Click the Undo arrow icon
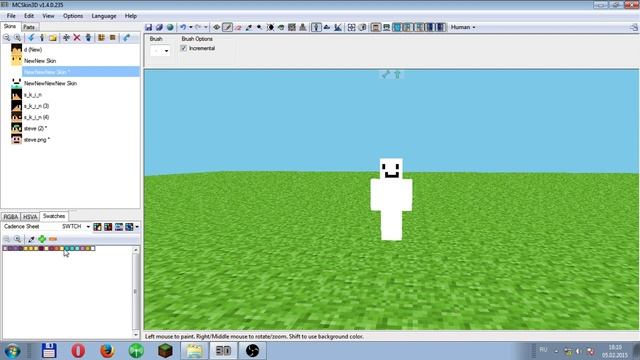640x360 pixels. tap(183, 27)
